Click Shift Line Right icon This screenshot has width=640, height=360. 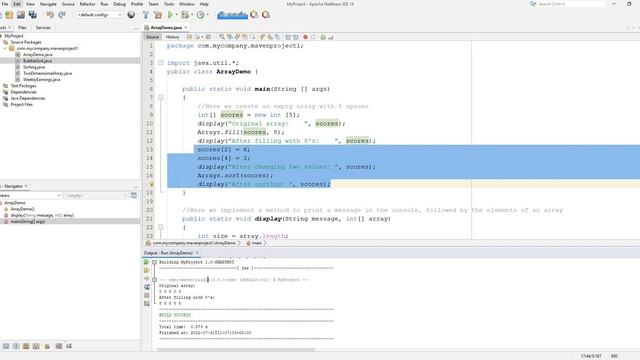tap(296, 37)
